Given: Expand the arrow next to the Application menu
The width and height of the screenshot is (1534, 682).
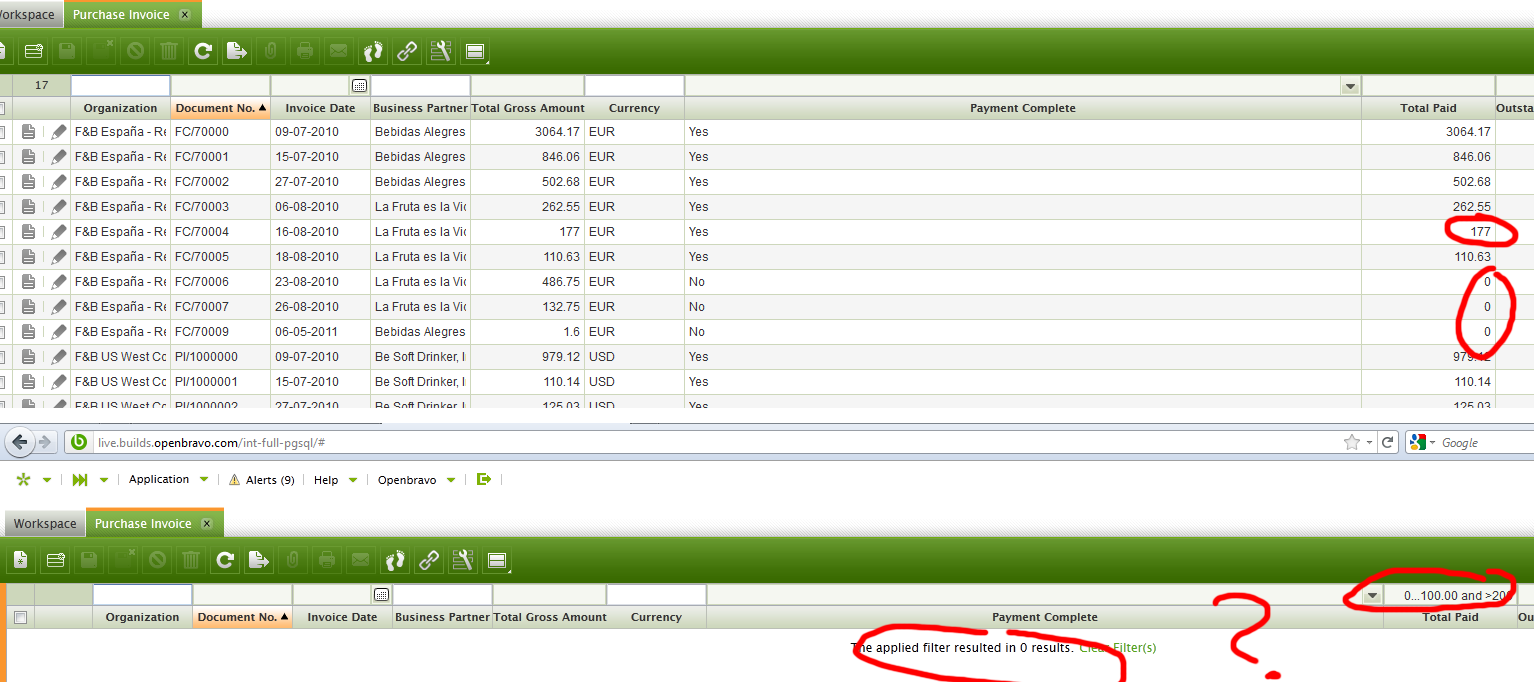Looking at the screenshot, I should (x=204, y=480).
